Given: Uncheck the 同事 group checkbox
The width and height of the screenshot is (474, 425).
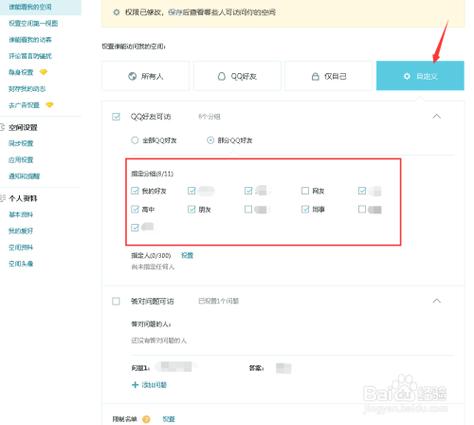Looking at the screenshot, I should pyautogui.click(x=305, y=209).
